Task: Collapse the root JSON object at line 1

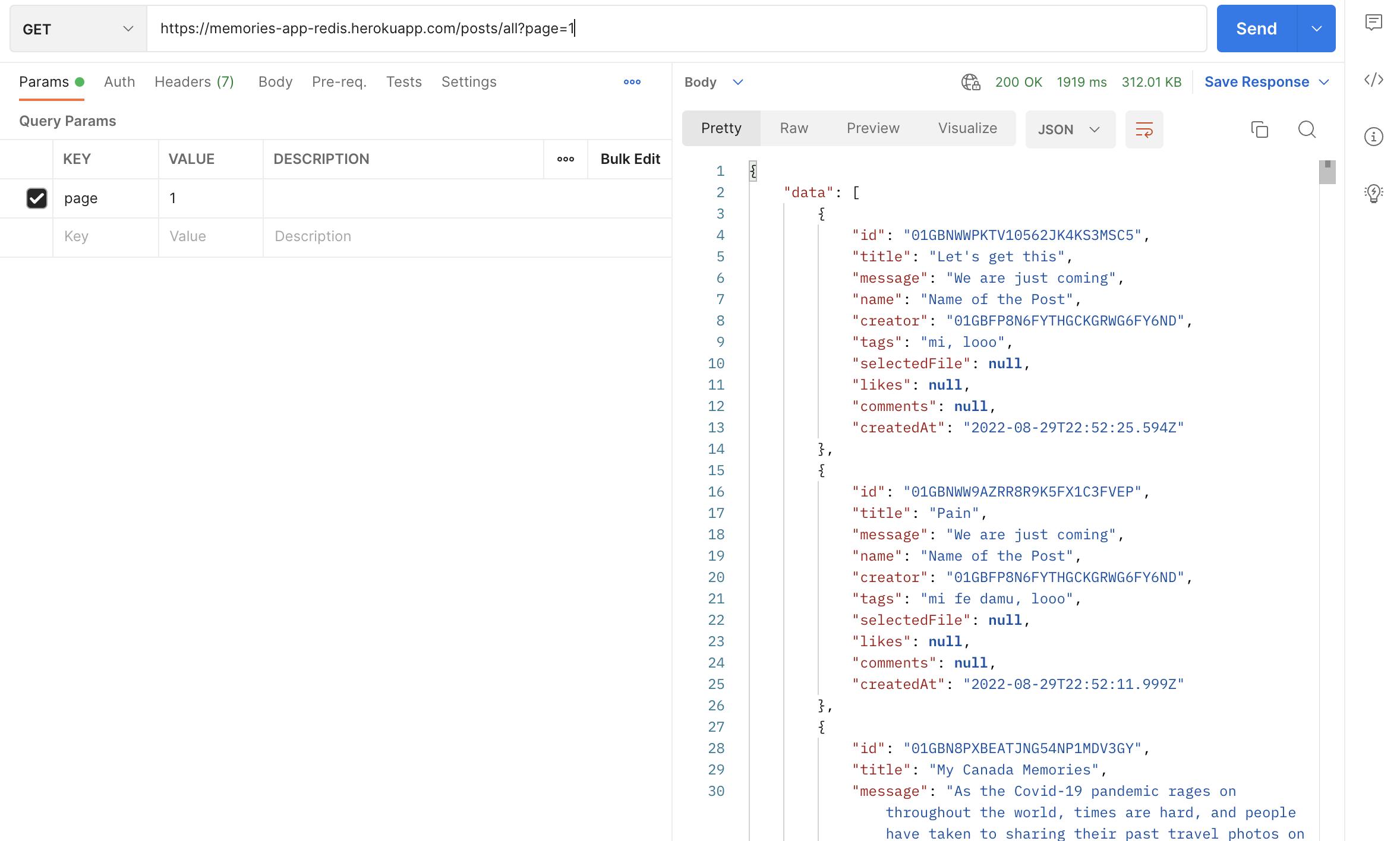Action: (x=753, y=171)
